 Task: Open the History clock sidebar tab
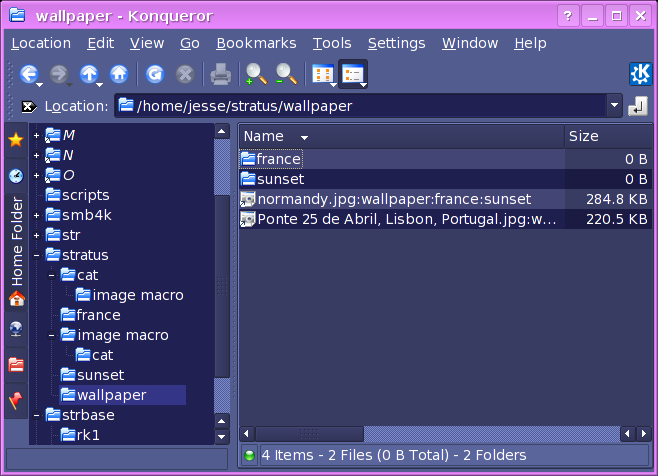[x=16, y=175]
